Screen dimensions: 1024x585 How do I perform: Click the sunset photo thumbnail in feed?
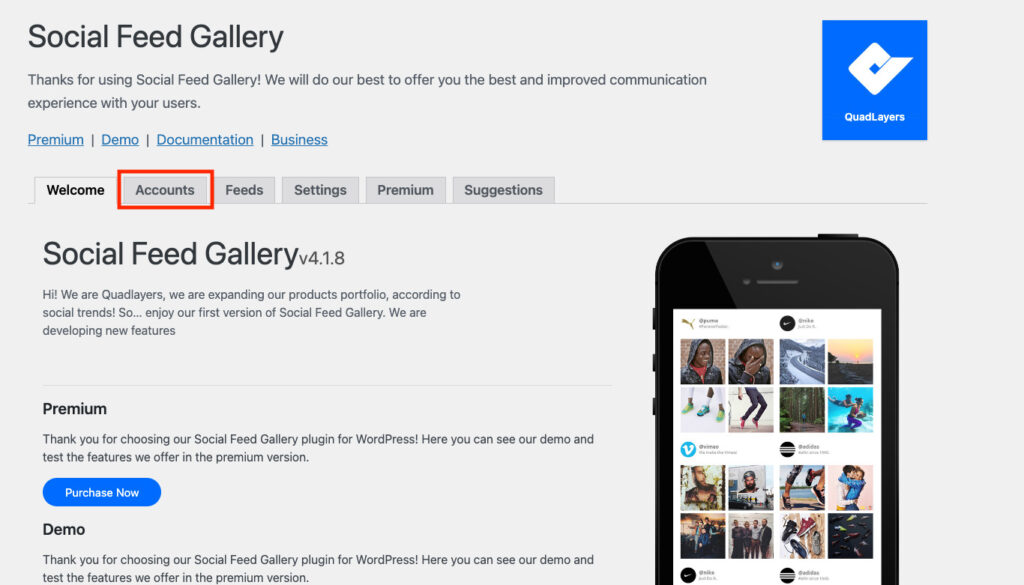850,361
